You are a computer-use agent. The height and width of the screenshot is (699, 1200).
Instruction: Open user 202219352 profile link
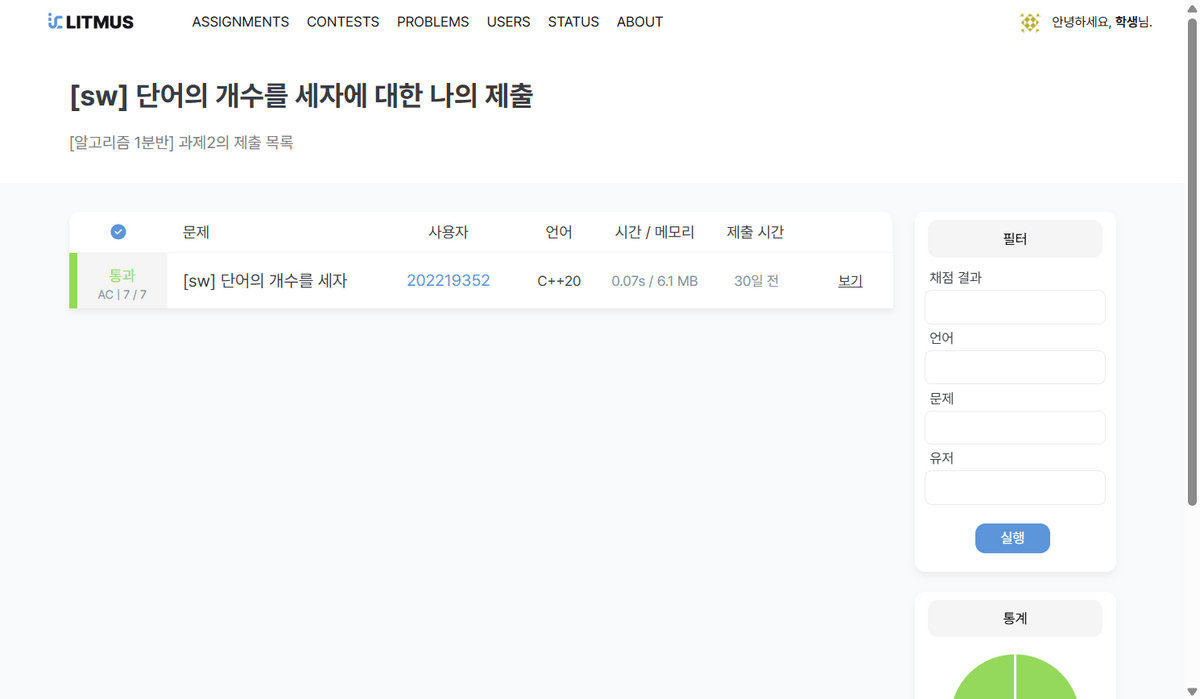click(x=448, y=281)
